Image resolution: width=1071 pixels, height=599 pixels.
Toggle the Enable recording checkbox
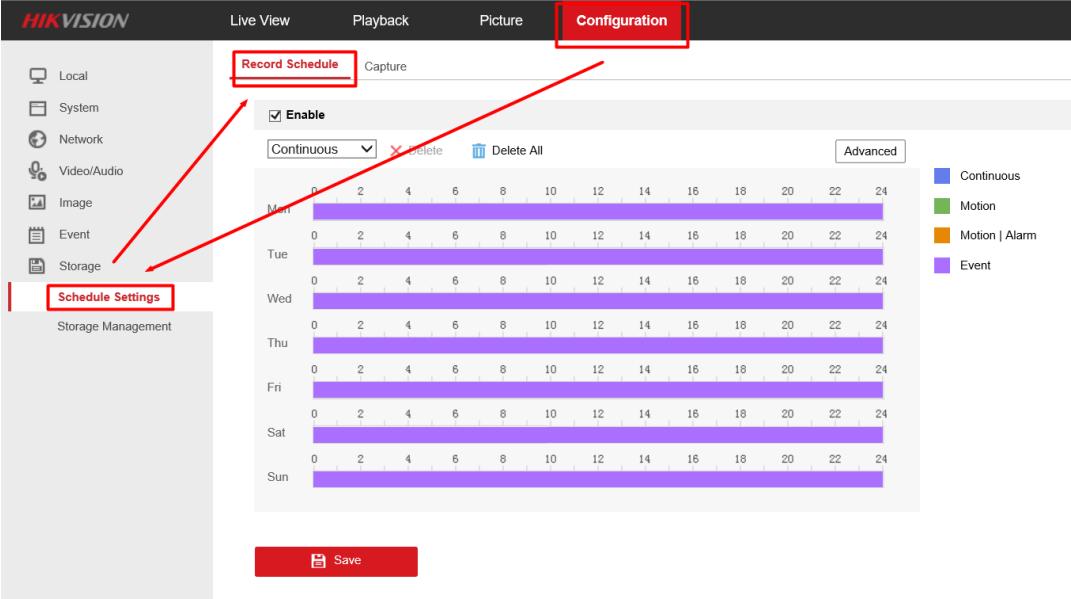pyautogui.click(x=275, y=115)
